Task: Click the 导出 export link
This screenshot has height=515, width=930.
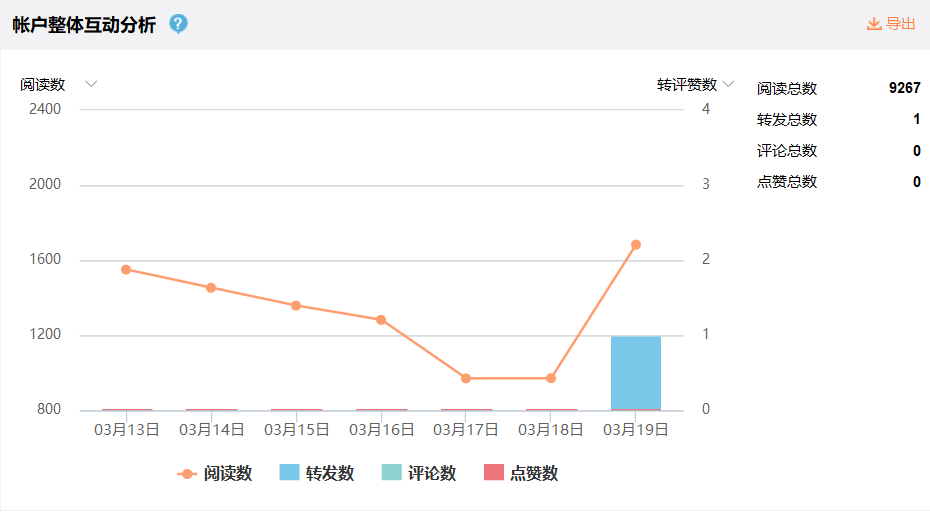Action: coord(900,24)
